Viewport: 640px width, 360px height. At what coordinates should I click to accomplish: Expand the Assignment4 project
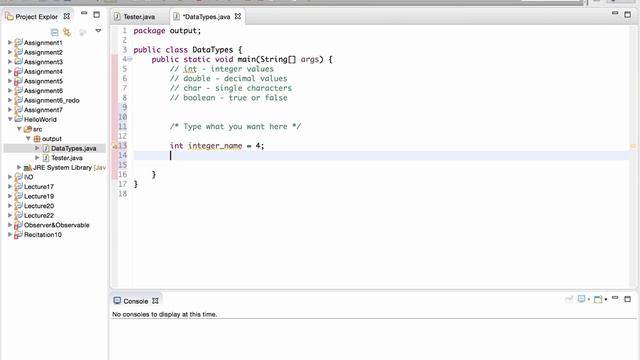[x=10, y=71]
